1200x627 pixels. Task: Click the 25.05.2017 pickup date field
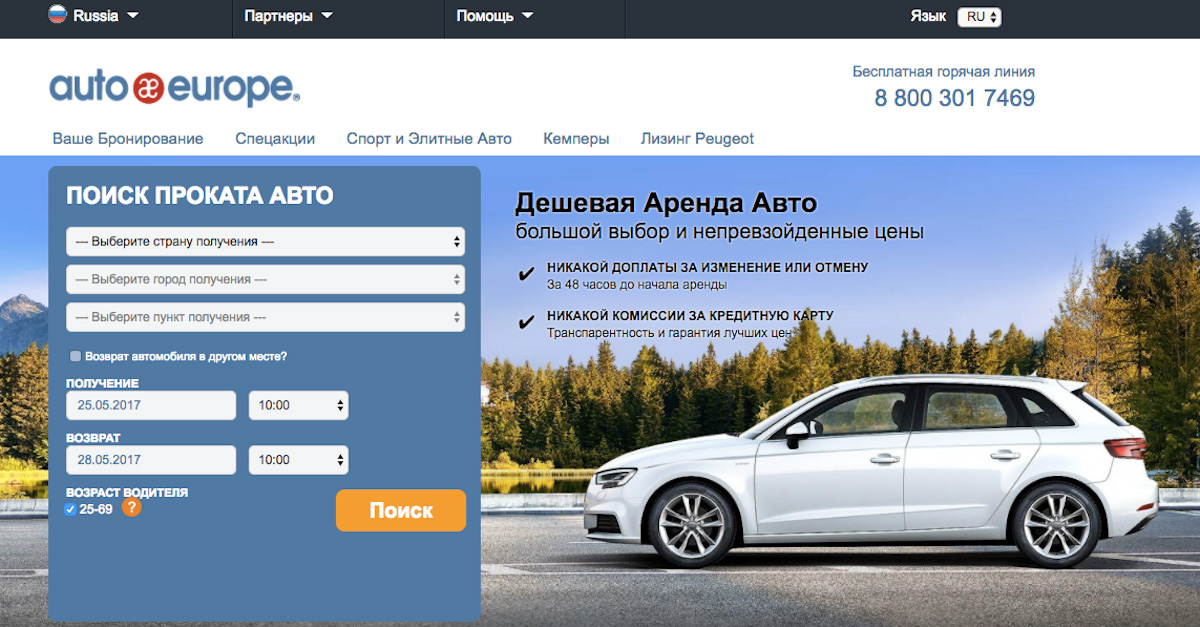pos(150,405)
